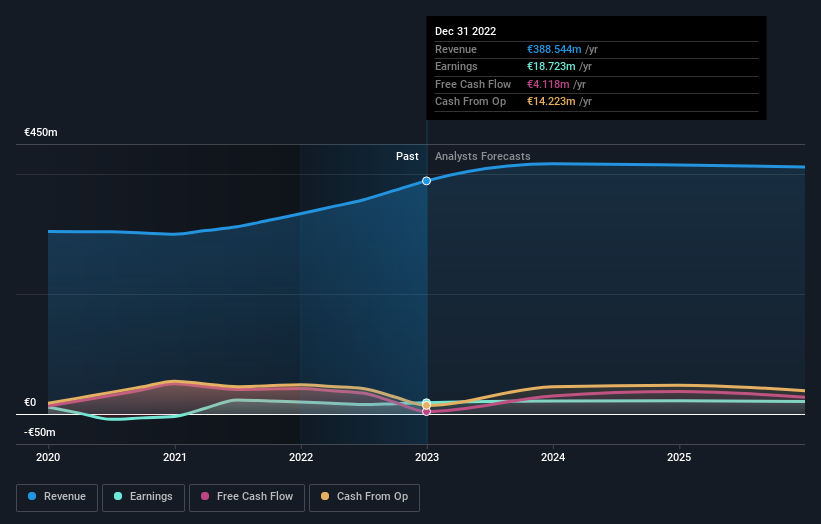Click the -€50m y-axis label
The height and width of the screenshot is (524, 821).
tap(39, 432)
